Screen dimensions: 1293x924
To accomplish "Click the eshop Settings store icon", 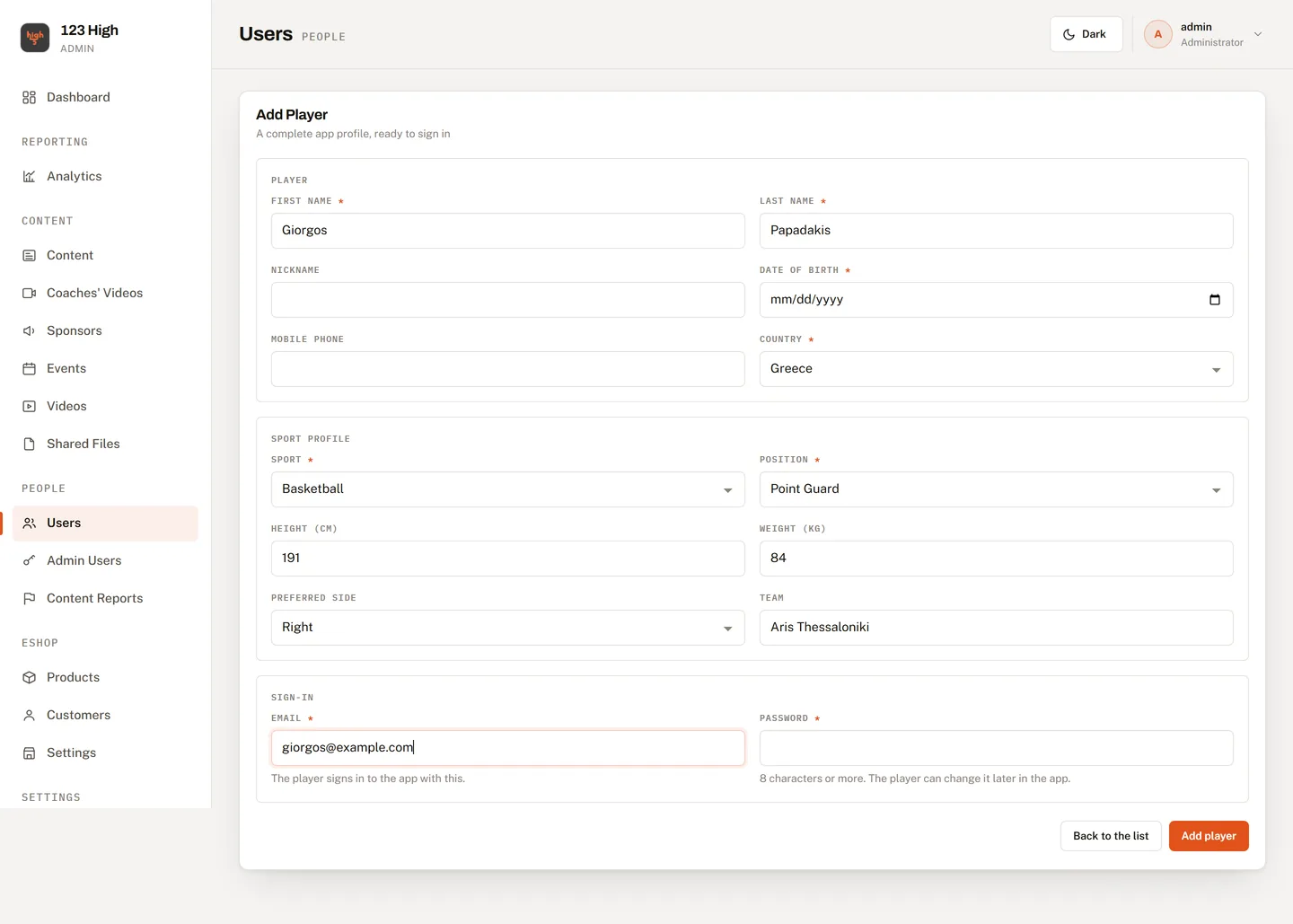I will pos(29,752).
